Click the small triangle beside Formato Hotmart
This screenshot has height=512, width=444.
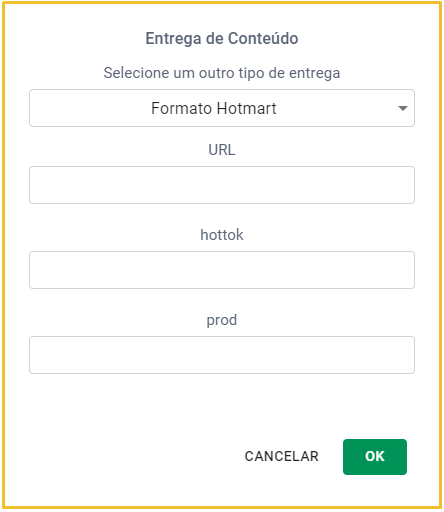click(403, 108)
